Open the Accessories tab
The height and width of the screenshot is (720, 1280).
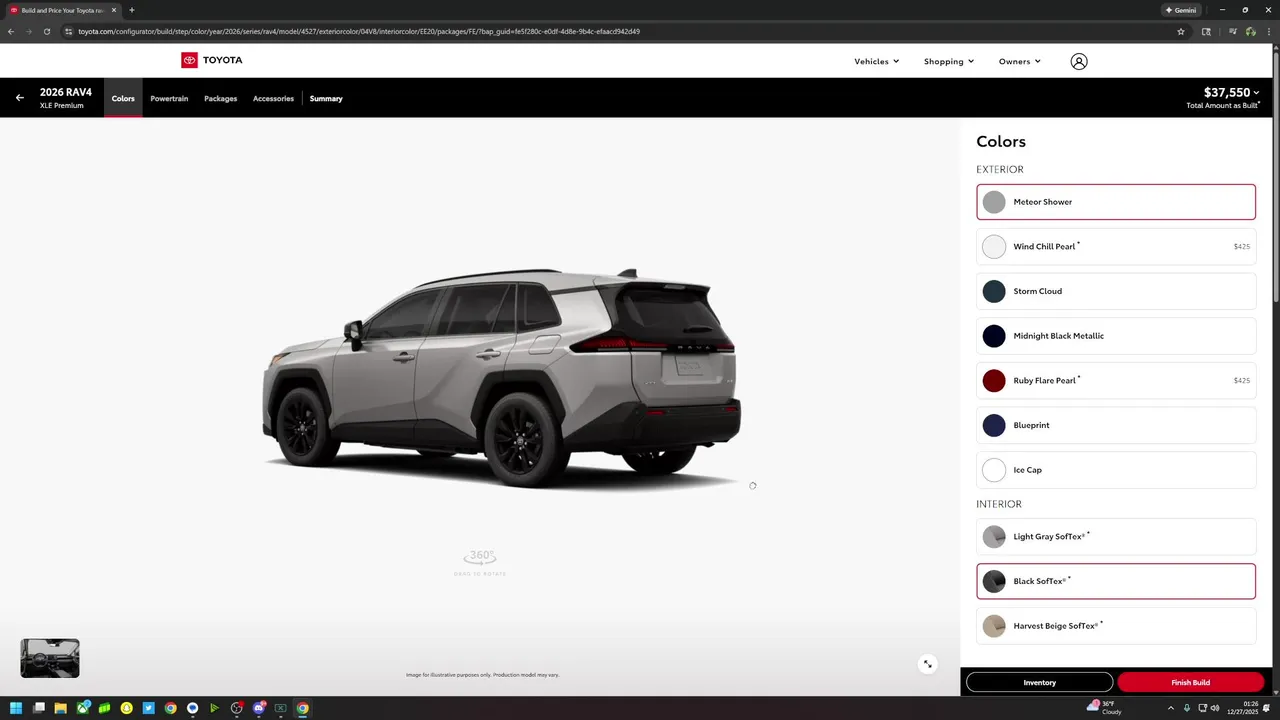[273, 98]
